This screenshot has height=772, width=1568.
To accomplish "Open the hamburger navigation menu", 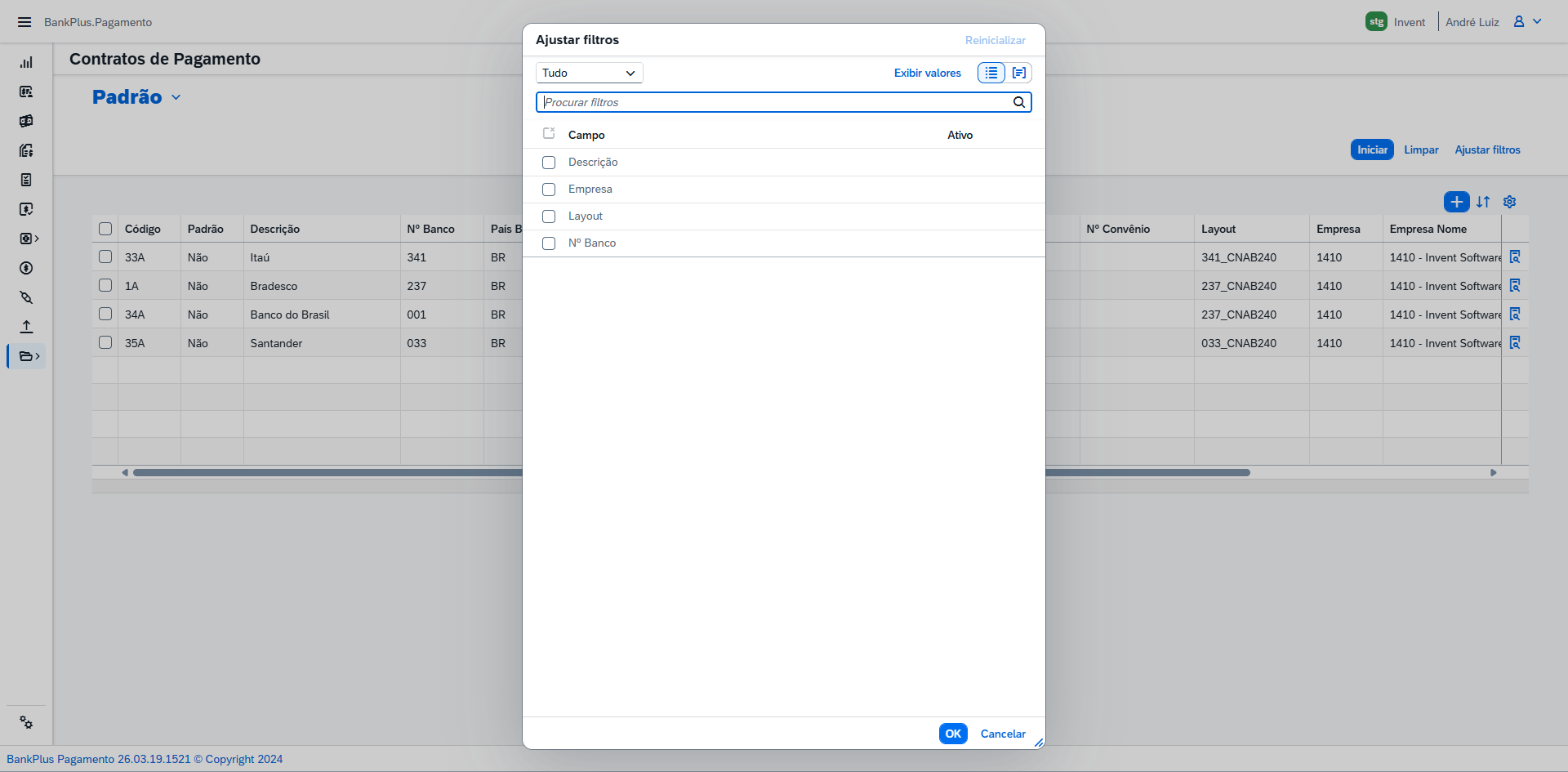I will [x=25, y=22].
